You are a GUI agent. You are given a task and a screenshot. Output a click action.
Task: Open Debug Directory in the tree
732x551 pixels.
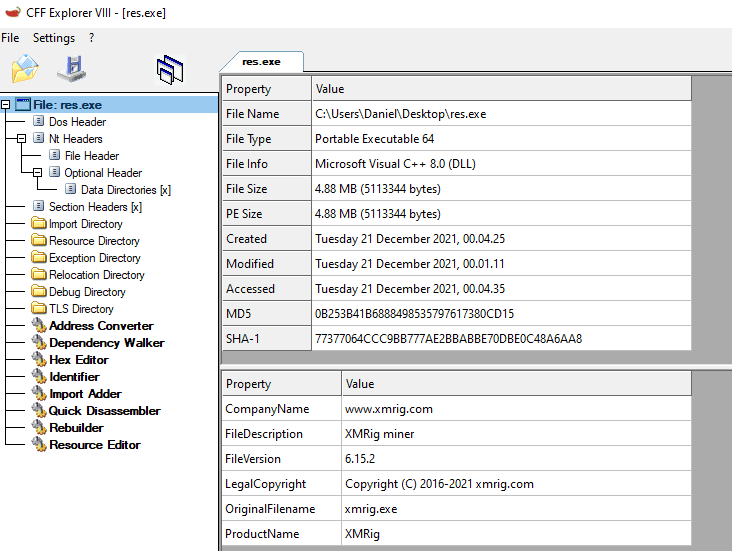click(x=87, y=292)
